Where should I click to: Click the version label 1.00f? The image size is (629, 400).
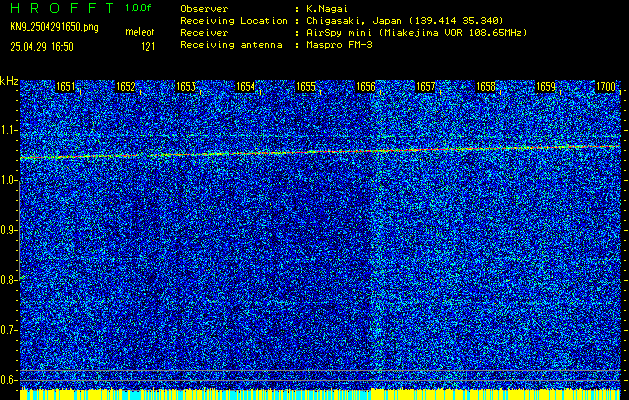138,8
